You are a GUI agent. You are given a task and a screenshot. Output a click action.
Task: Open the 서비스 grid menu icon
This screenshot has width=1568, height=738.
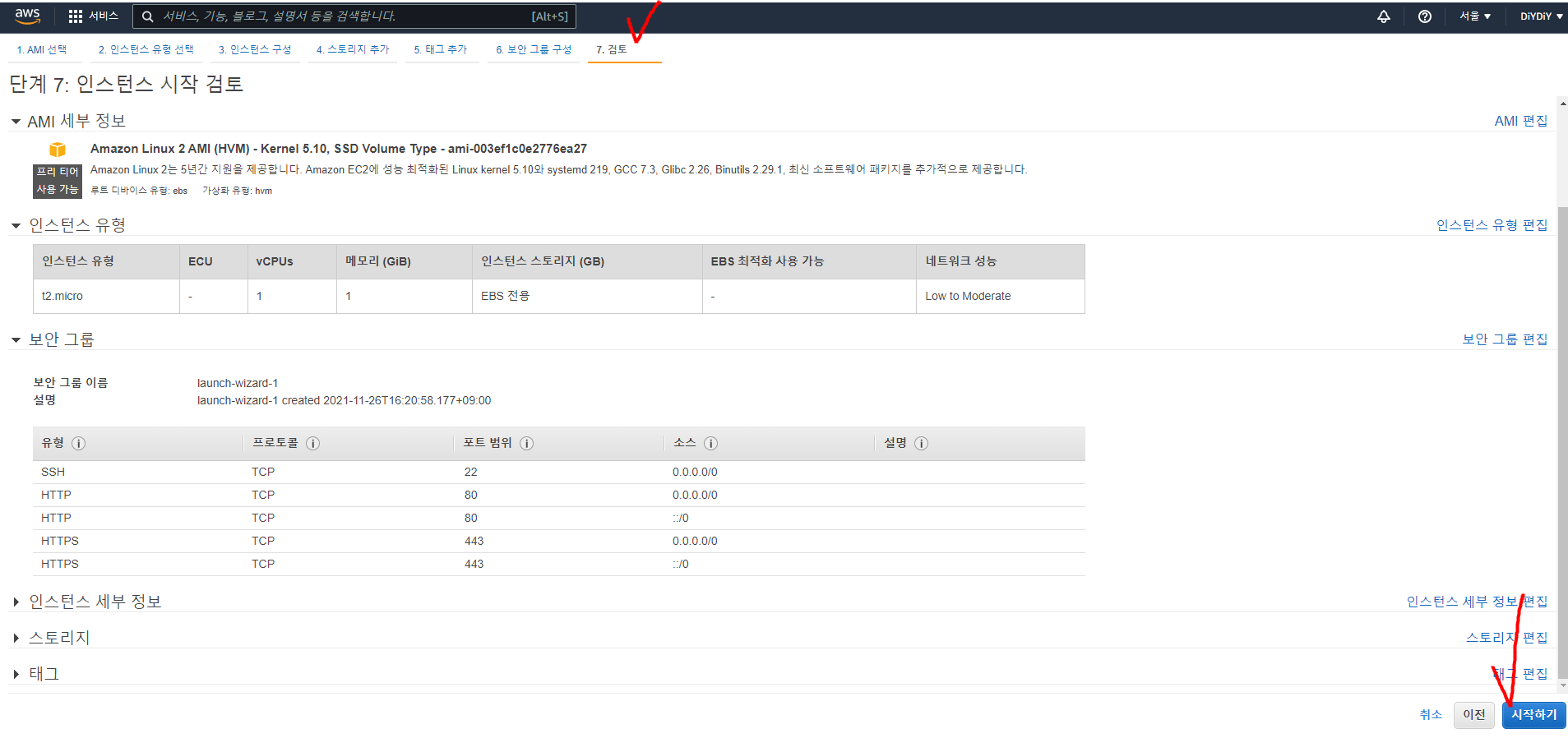point(76,16)
